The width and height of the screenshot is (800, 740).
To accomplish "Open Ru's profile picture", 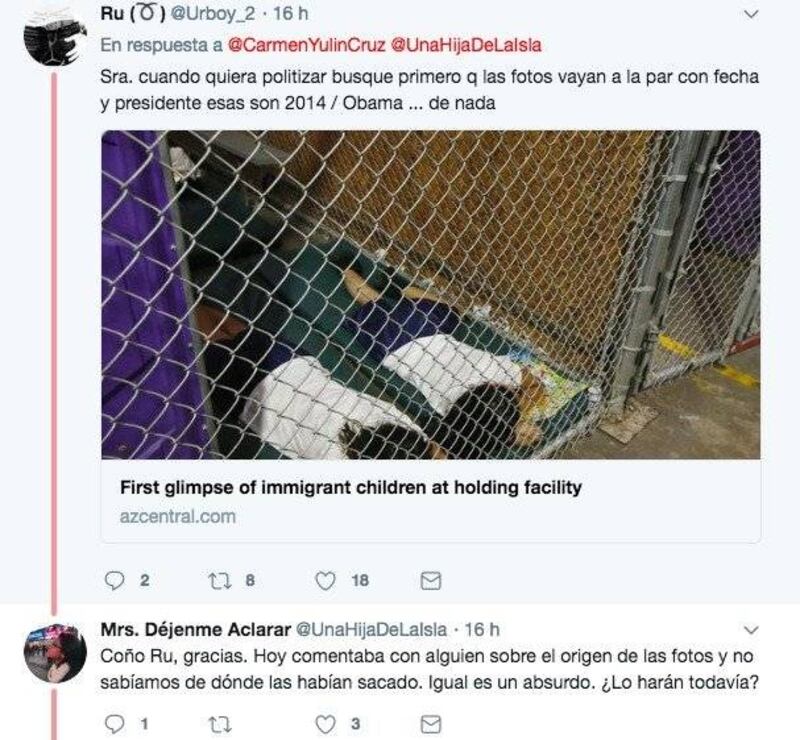I will point(55,35).
